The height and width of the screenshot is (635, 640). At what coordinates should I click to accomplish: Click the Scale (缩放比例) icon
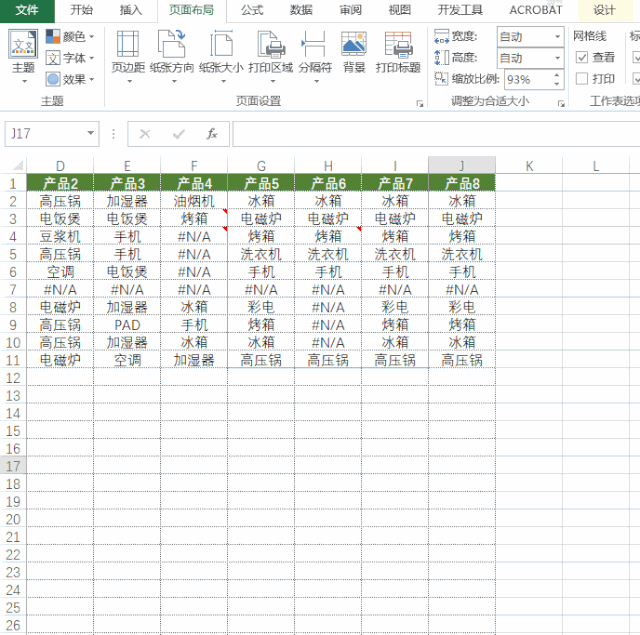click(x=442, y=79)
